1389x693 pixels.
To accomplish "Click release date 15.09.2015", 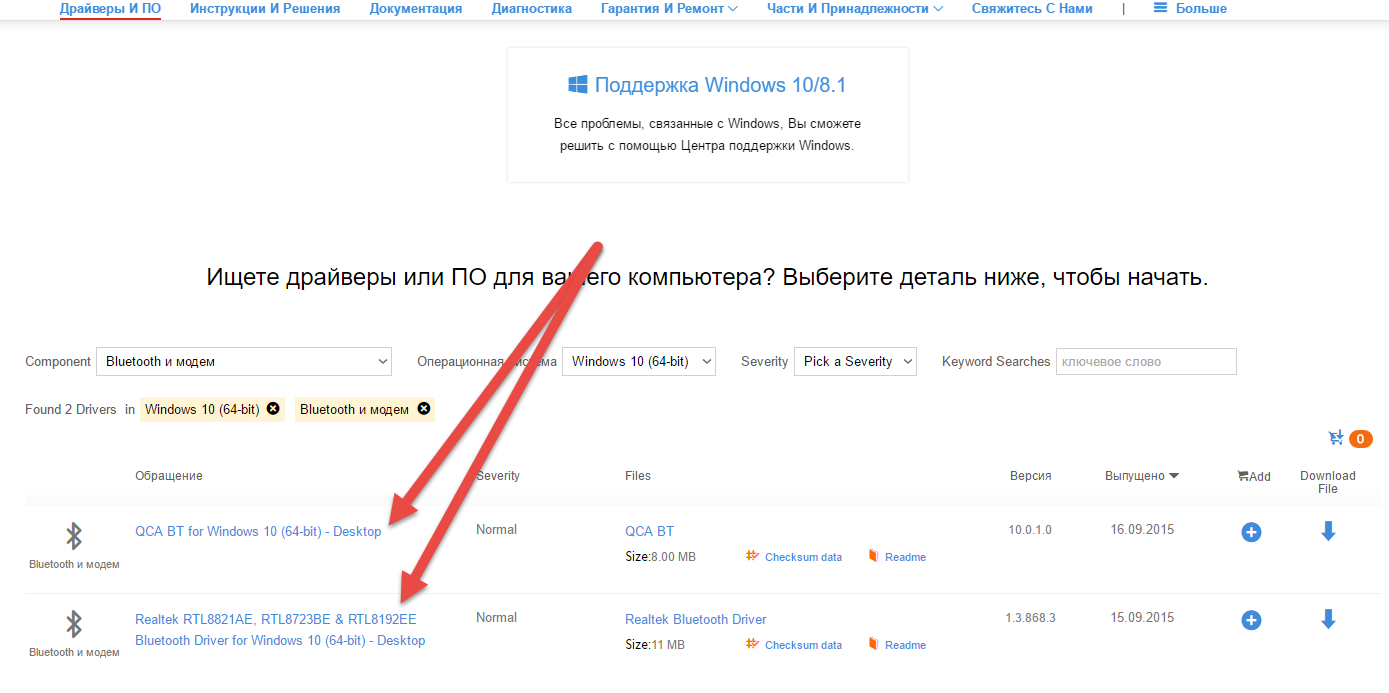I will pyautogui.click(x=1142, y=618).
